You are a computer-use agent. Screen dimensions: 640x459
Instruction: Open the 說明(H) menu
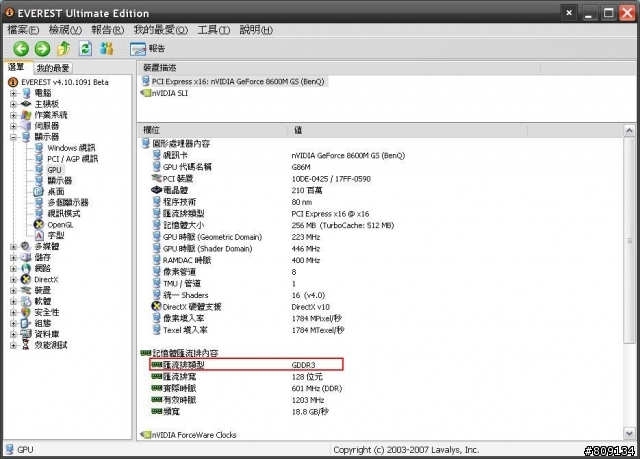(x=256, y=30)
